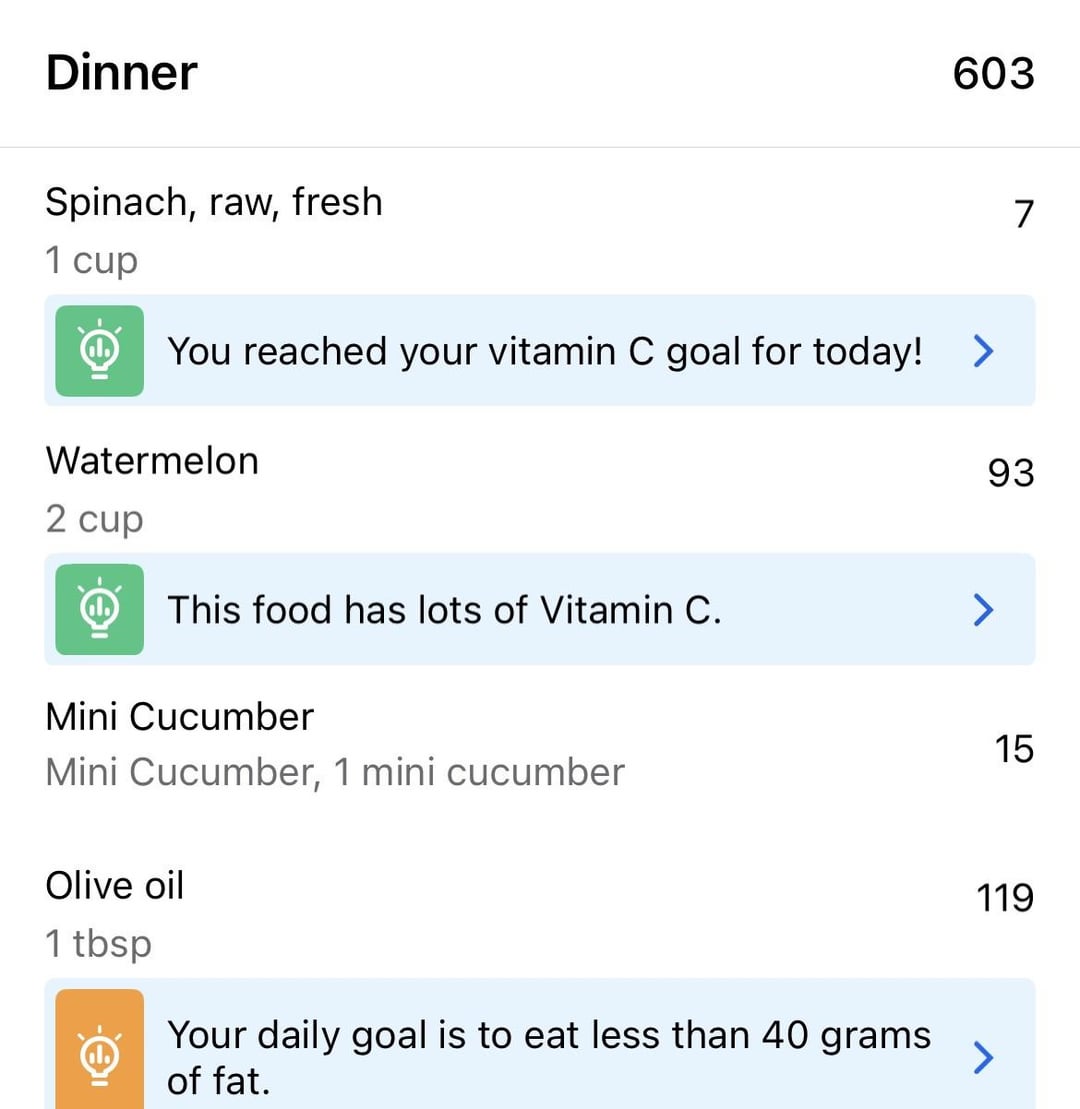Select the 7 calorie value for Spinach
This screenshot has height=1109, width=1080.
pyautogui.click(x=1022, y=214)
